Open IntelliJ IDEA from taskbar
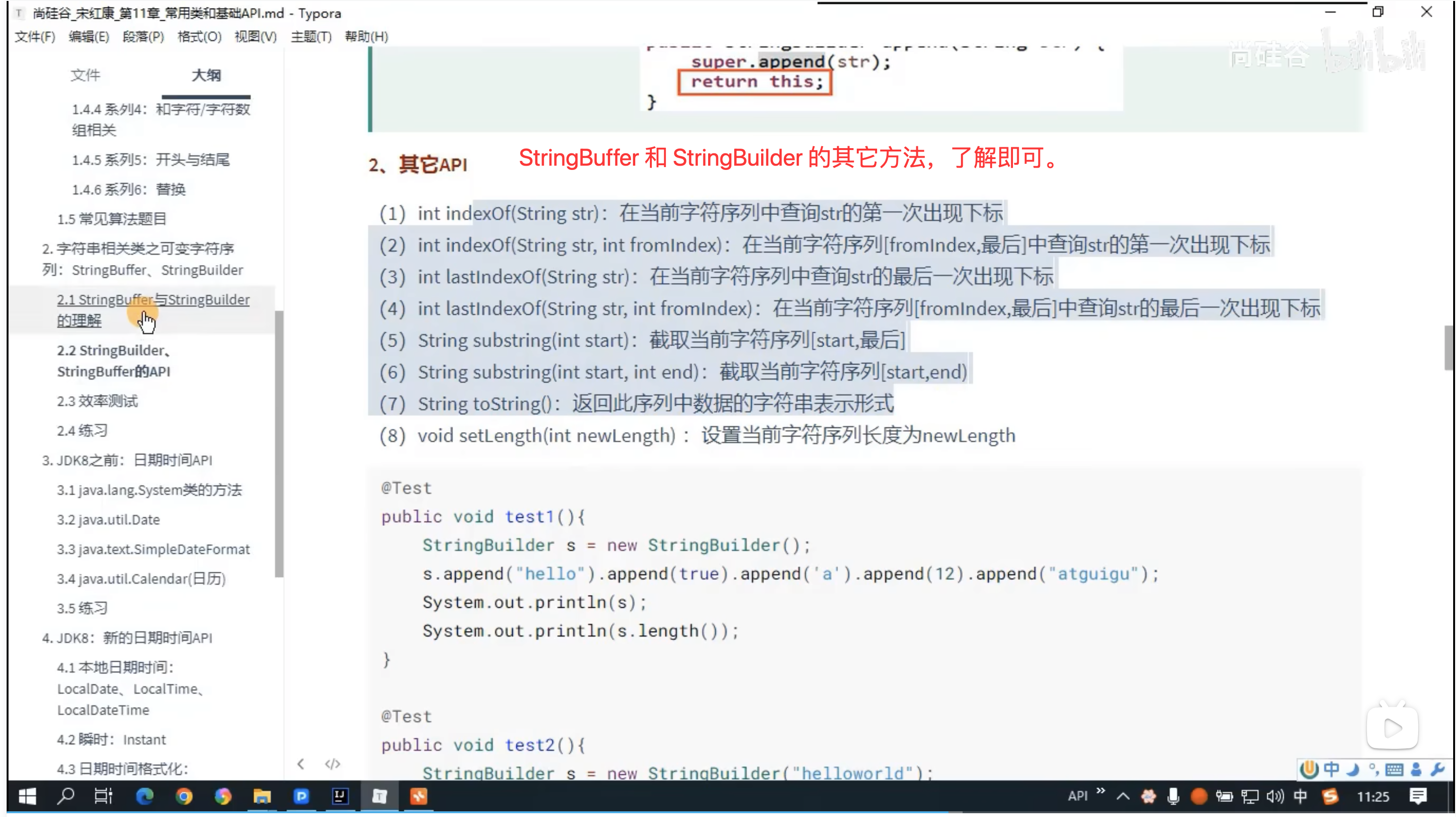Screen dimensions: 1456x817 (340, 797)
